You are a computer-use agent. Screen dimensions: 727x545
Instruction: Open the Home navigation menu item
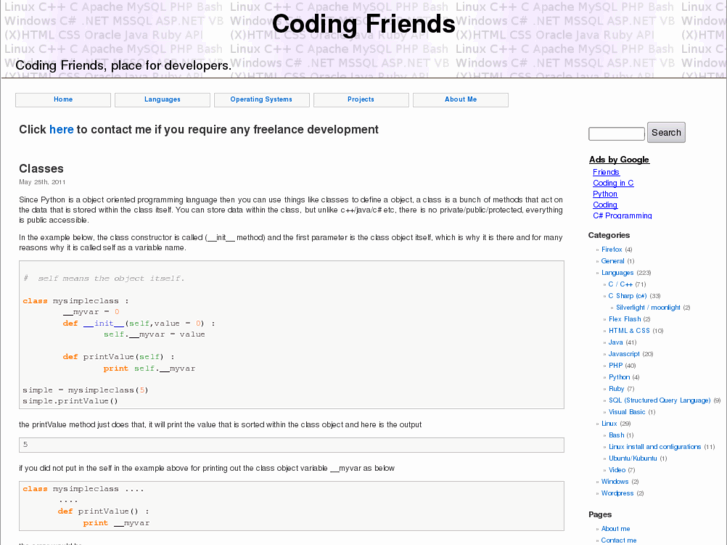tap(63, 100)
